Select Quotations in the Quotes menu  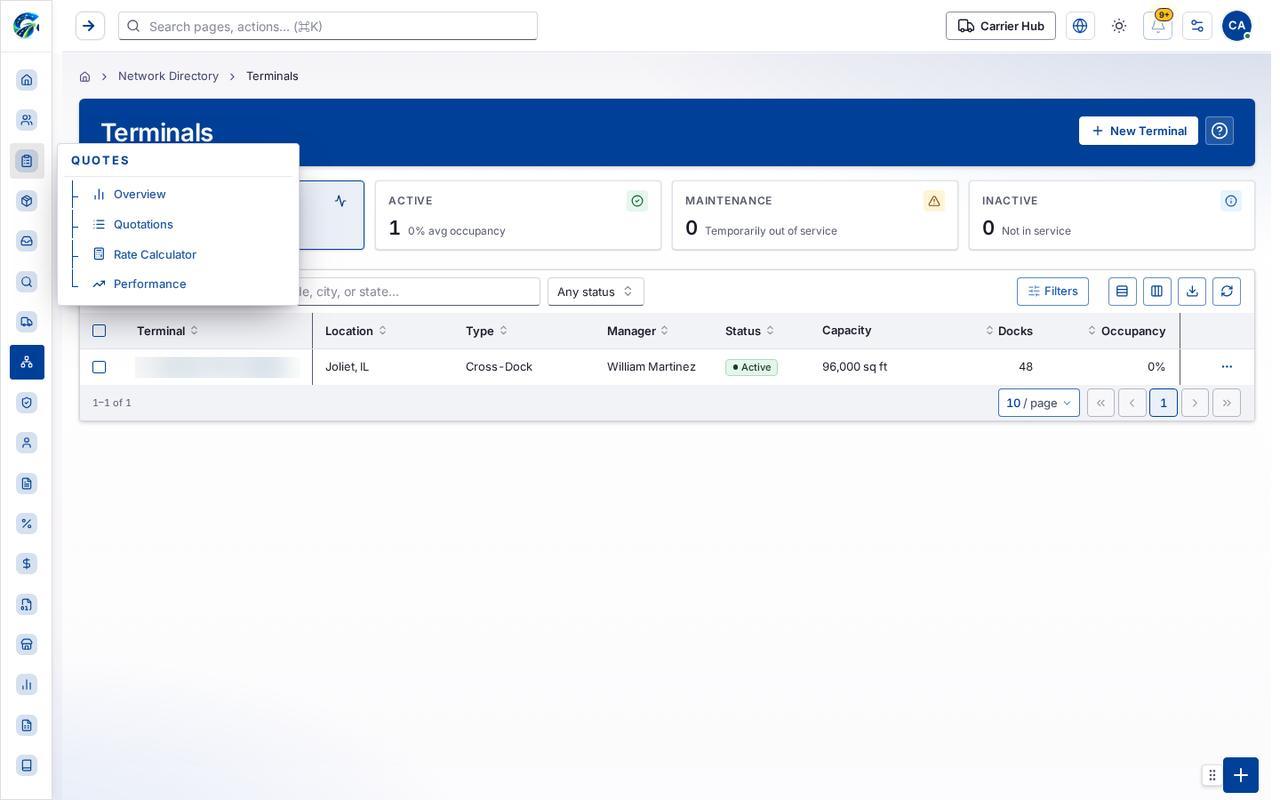coord(143,224)
